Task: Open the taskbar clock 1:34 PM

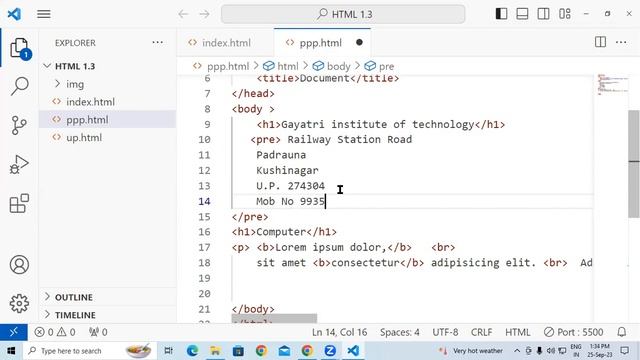Action: 600,351
